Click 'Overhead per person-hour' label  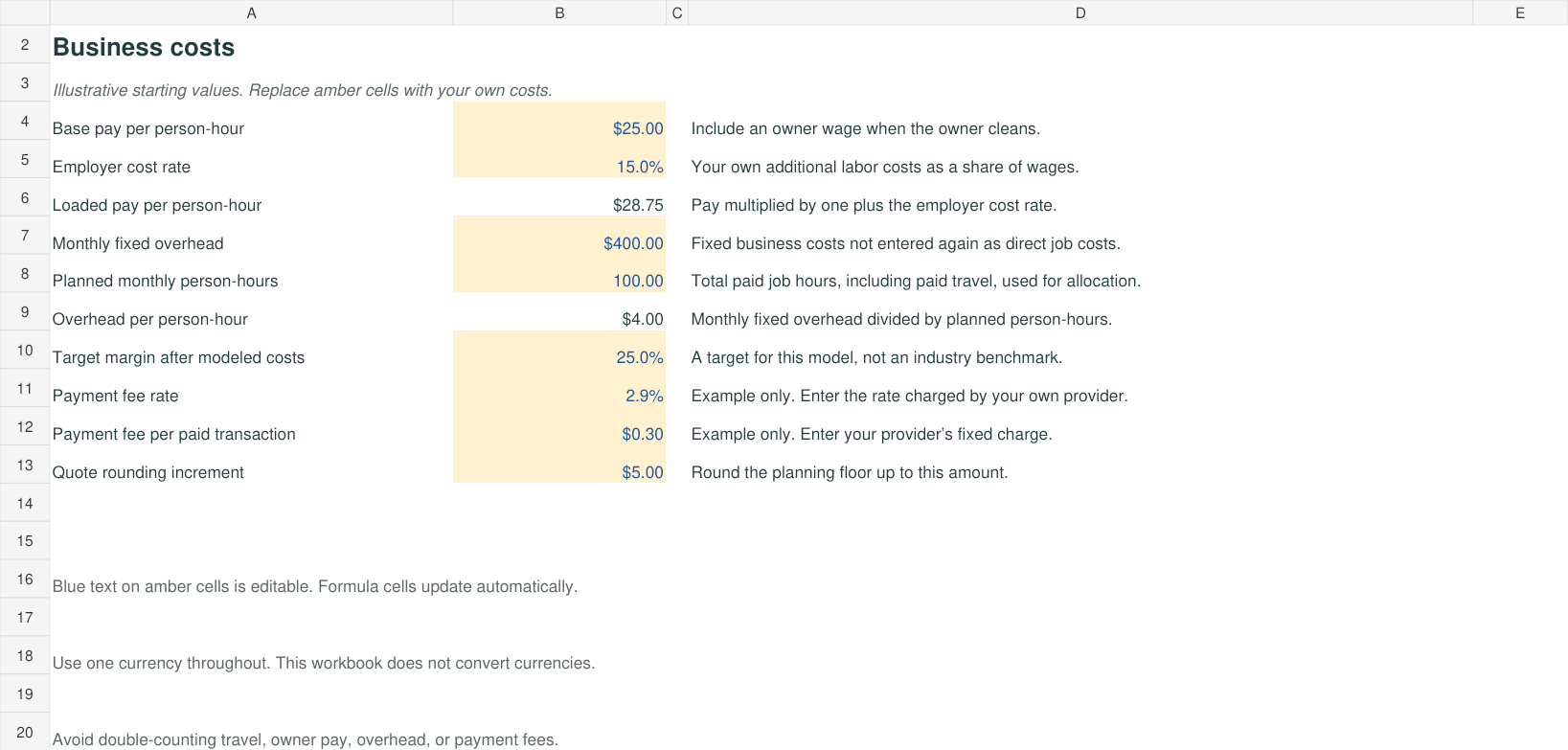click(150, 319)
